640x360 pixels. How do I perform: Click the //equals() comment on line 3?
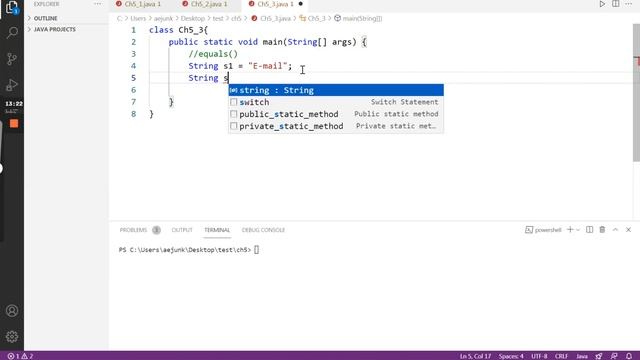pos(213,54)
